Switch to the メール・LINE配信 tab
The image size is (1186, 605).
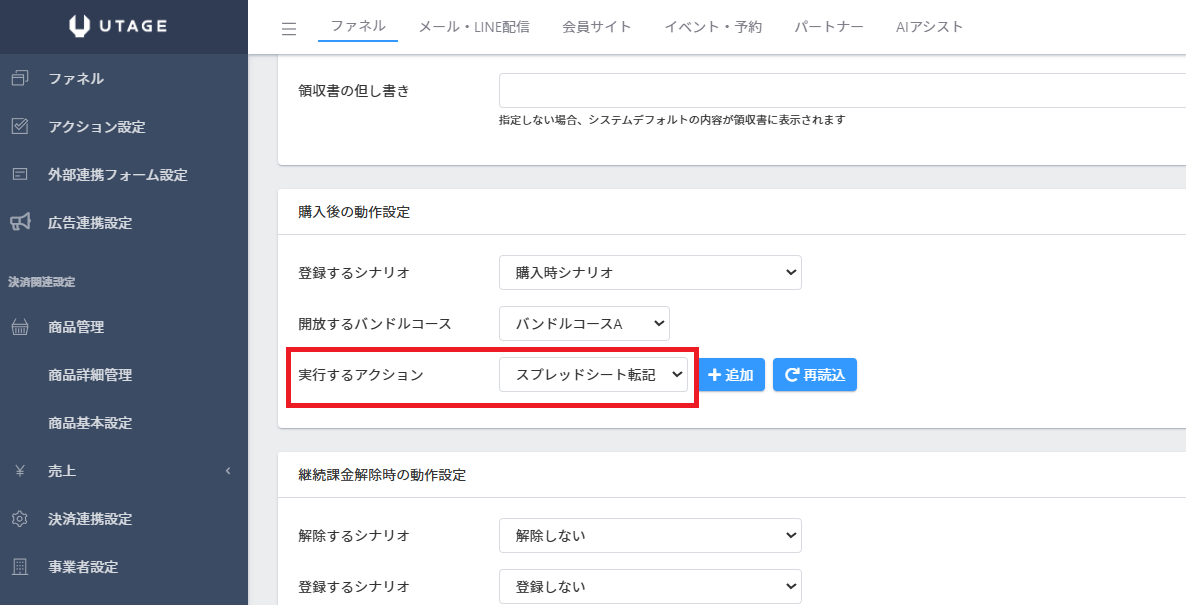tap(474, 27)
